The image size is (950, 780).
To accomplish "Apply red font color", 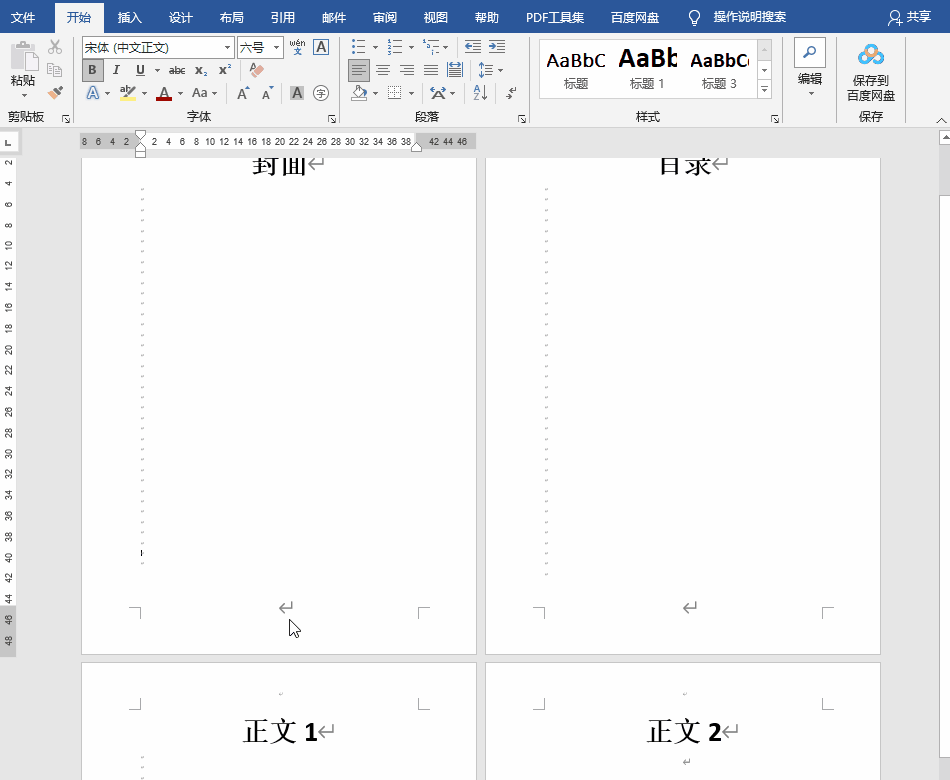I will 164,93.
